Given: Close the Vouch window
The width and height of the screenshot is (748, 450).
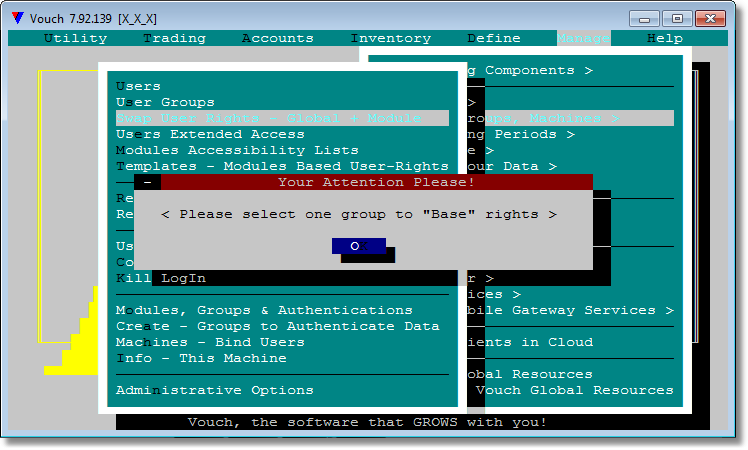Looking at the screenshot, I should (710, 19).
